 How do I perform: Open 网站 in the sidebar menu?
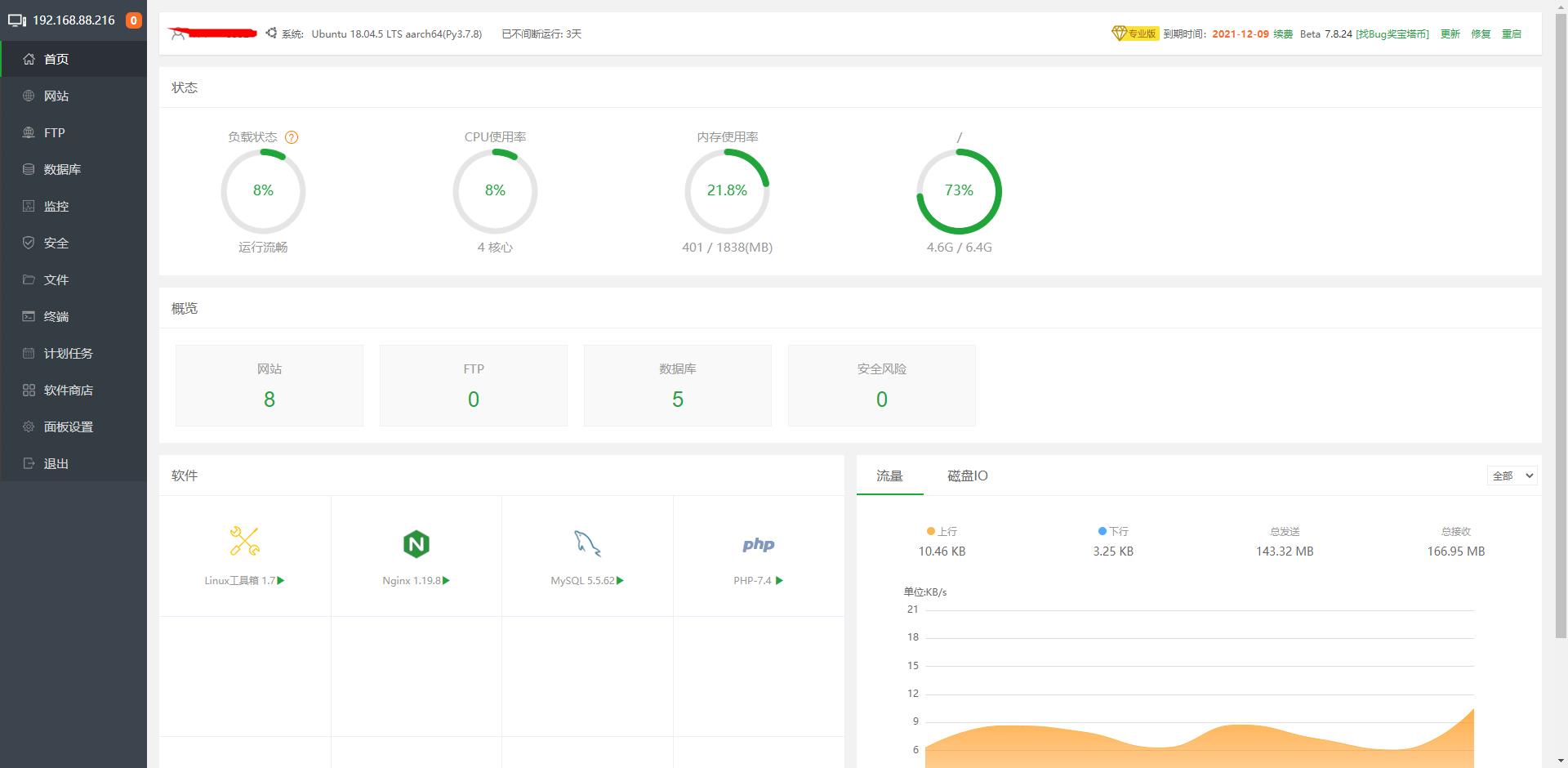73,96
